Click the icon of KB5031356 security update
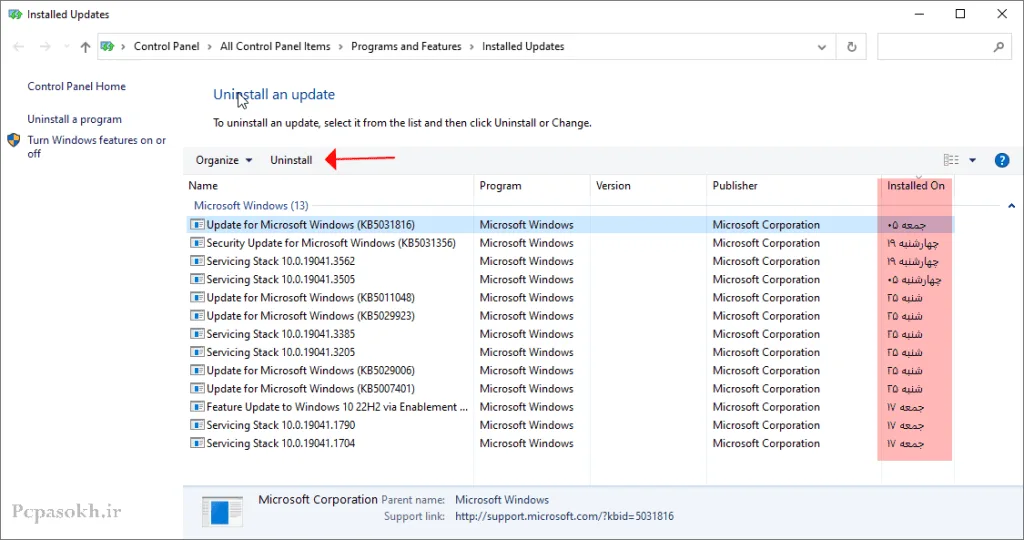The image size is (1024, 540). coord(197,243)
